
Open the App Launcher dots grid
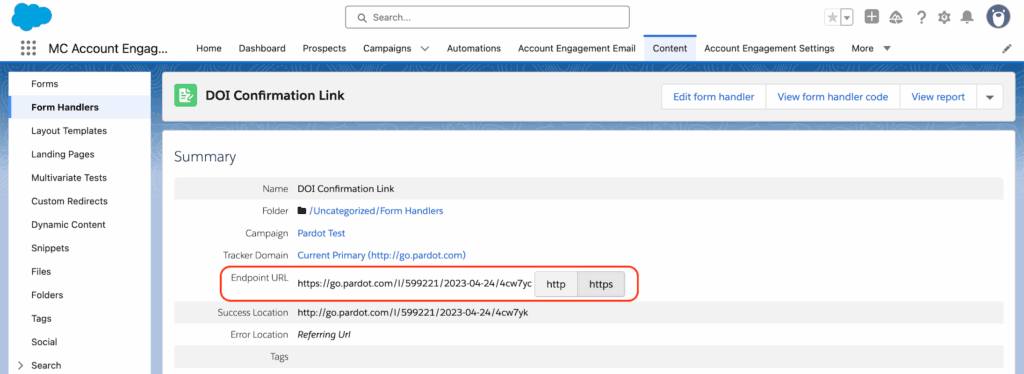coord(28,48)
